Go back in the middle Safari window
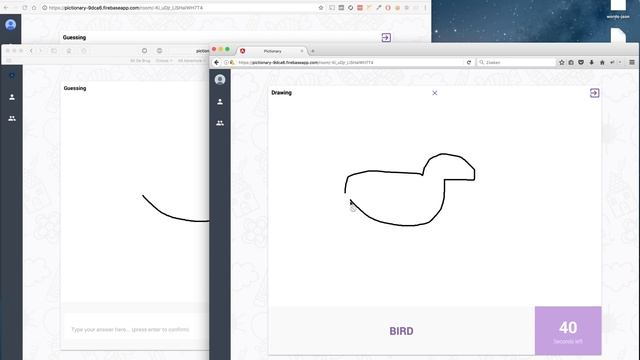This screenshot has height=360, width=640. point(31,51)
